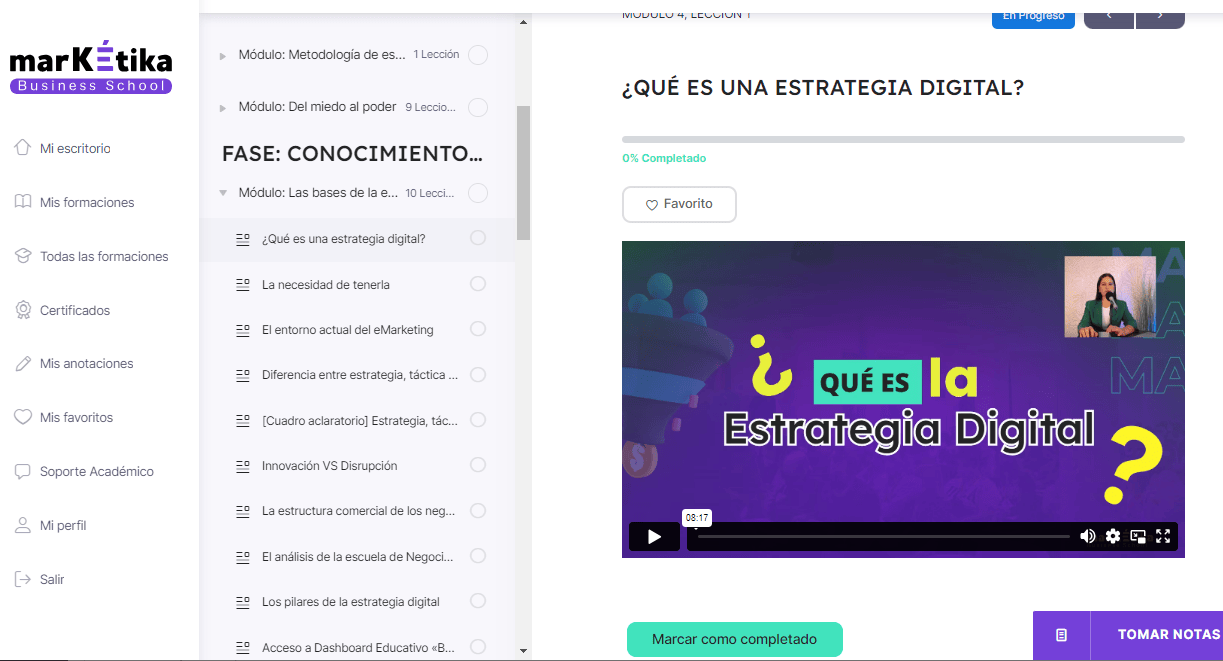Click the notes document icon beside Tomar Notas
1223x661 pixels.
[x=1061, y=635]
